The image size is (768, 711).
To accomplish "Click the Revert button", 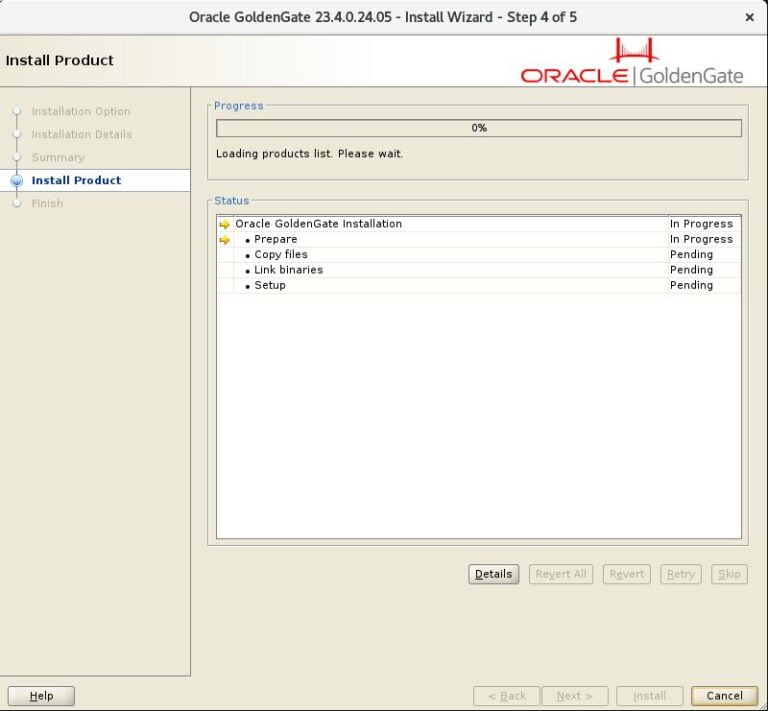I will point(626,574).
